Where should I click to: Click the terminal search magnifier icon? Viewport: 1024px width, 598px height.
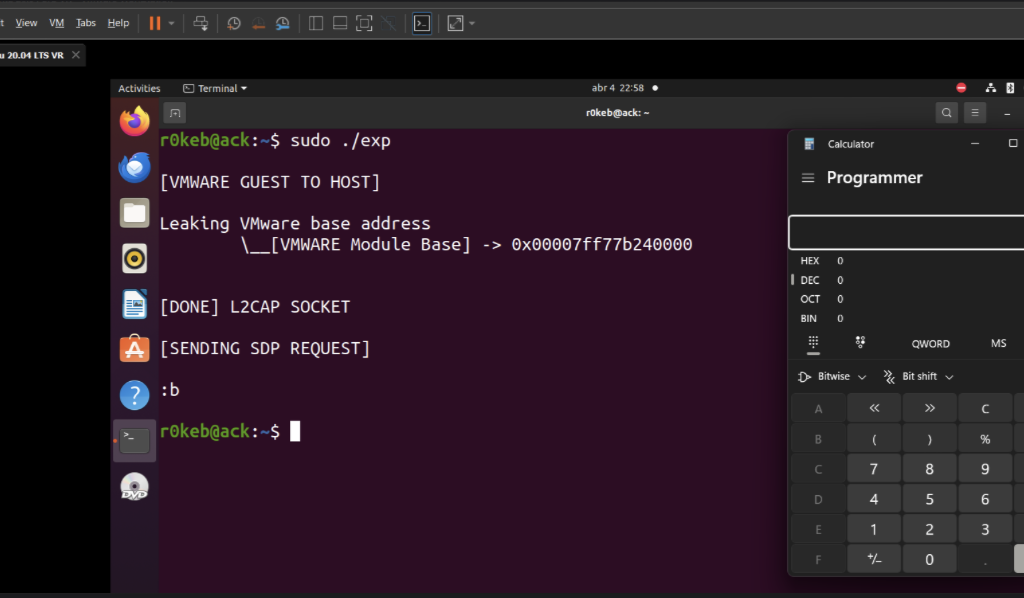click(946, 113)
